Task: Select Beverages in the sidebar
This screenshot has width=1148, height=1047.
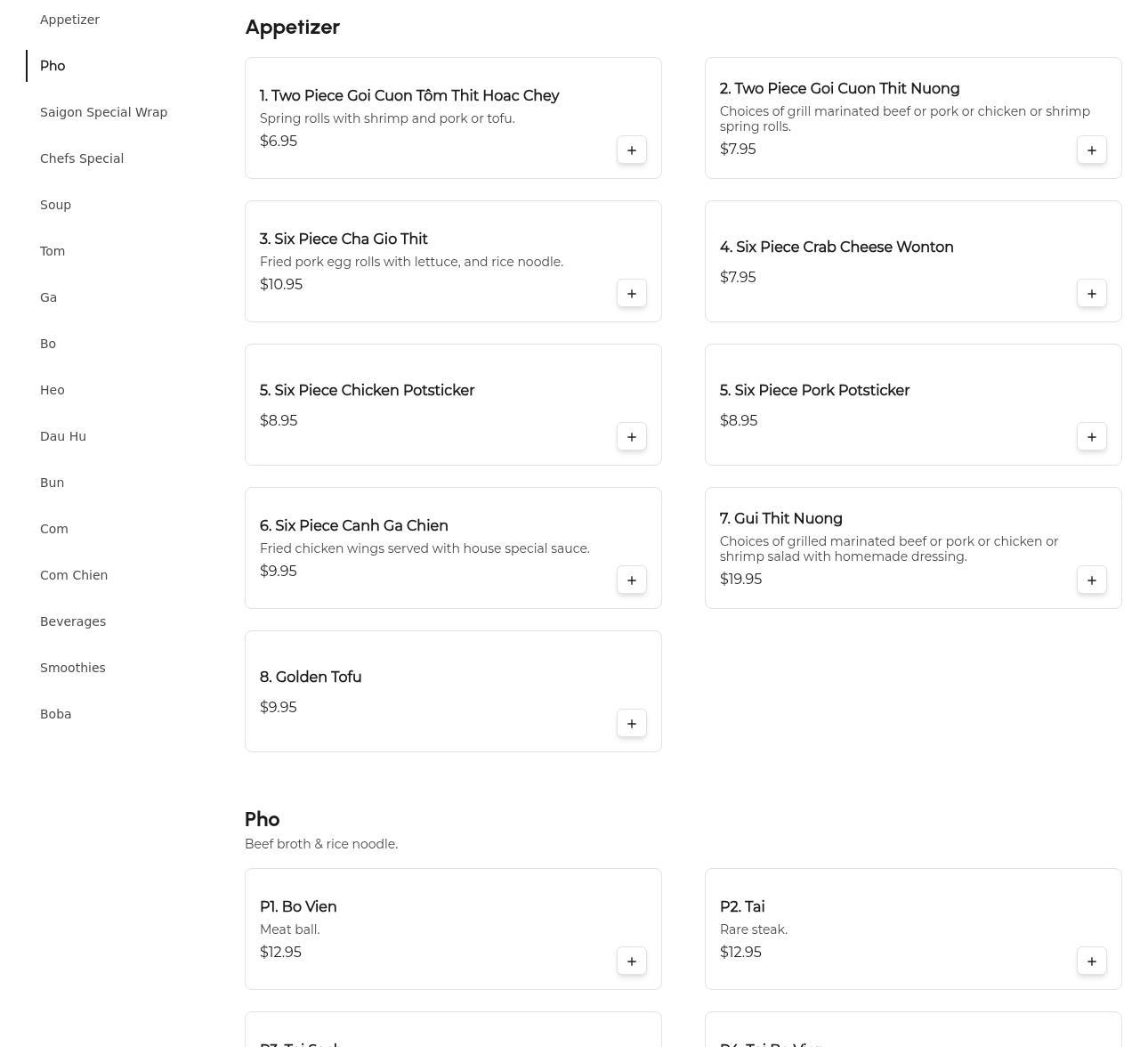Action: tap(73, 621)
